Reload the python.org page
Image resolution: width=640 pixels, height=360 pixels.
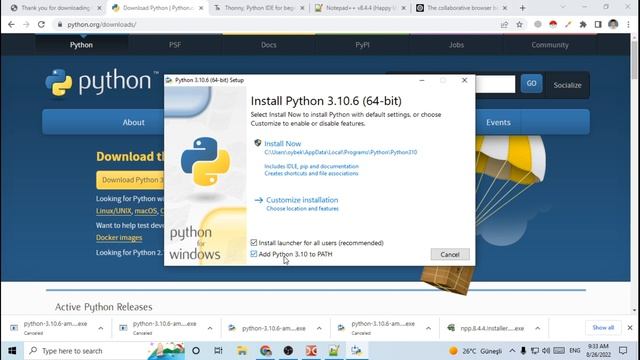[x=41, y=24]
